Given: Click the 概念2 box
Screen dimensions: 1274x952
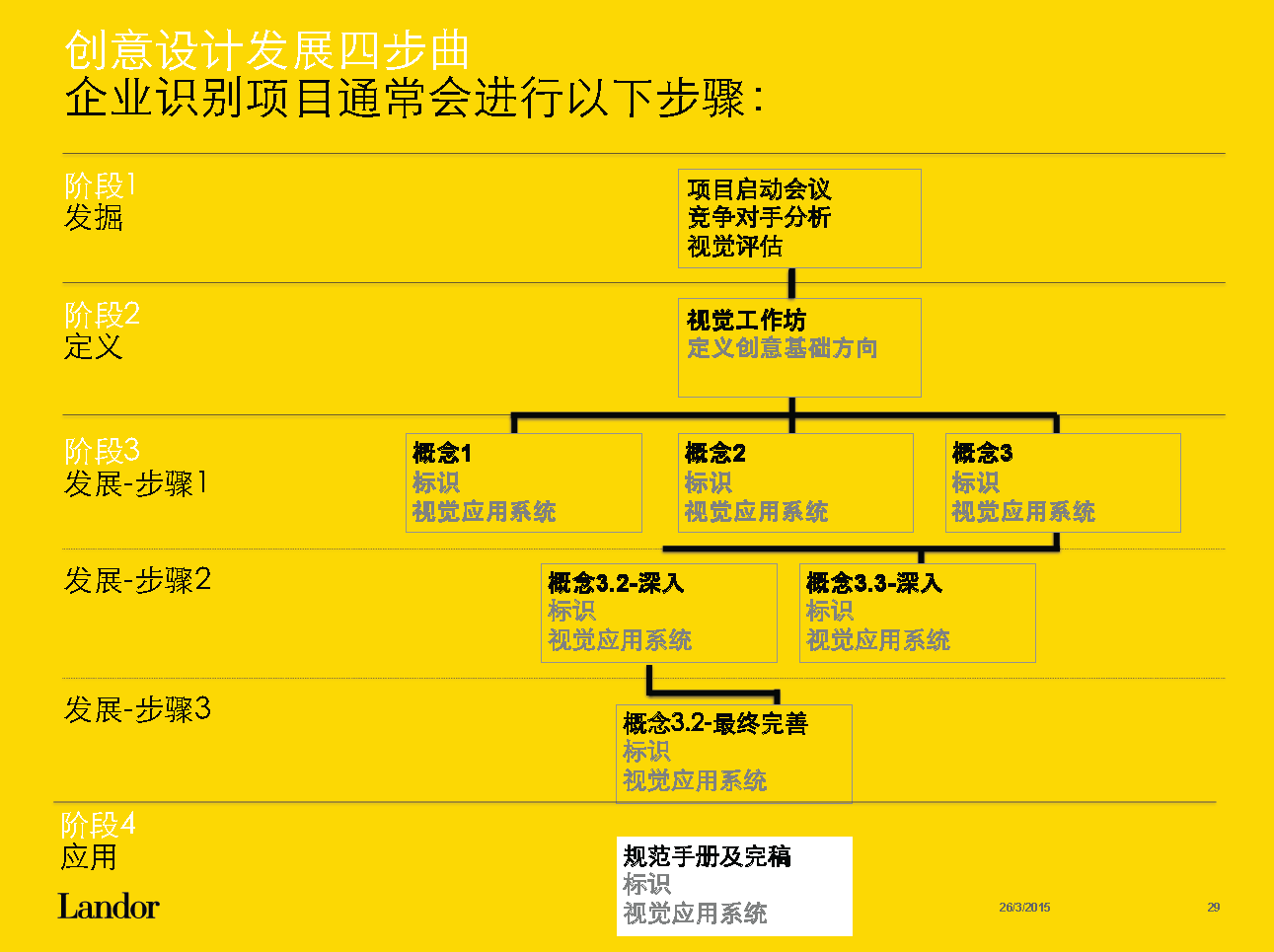Looking at the screenshot, I should point(795,482).
